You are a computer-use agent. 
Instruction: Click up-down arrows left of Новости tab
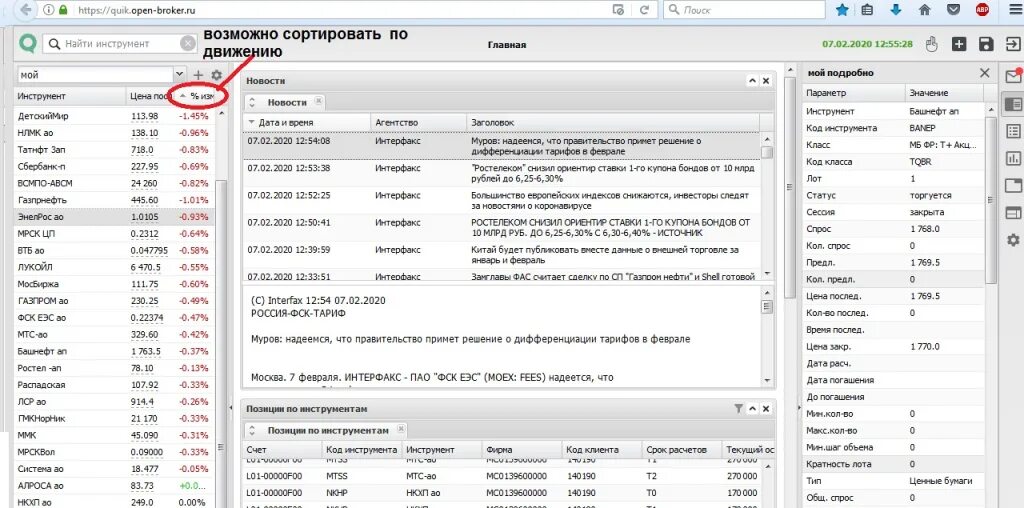click(x=253, y=103)
